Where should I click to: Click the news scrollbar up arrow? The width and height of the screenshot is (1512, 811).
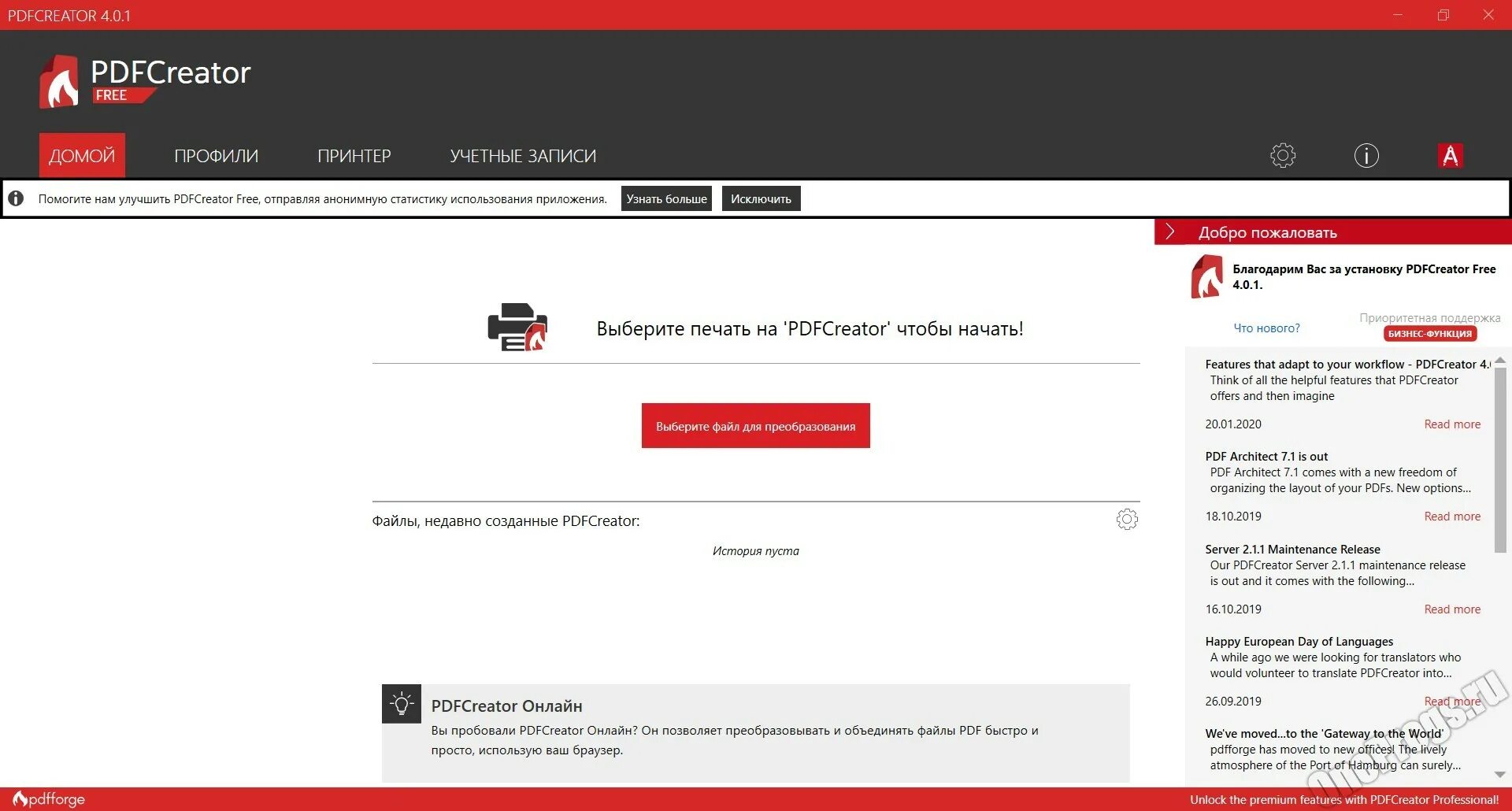(1500, 359)
